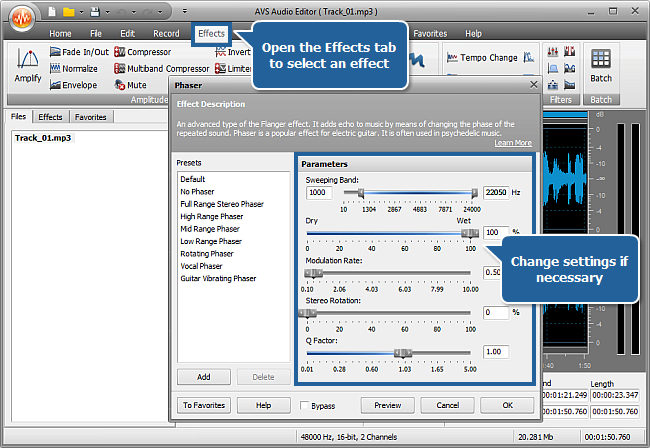Select Track_01.mp3 in the Files list
Image resolution: width=650 pixels, height=448 pixels.
click(x=43, y=138)
